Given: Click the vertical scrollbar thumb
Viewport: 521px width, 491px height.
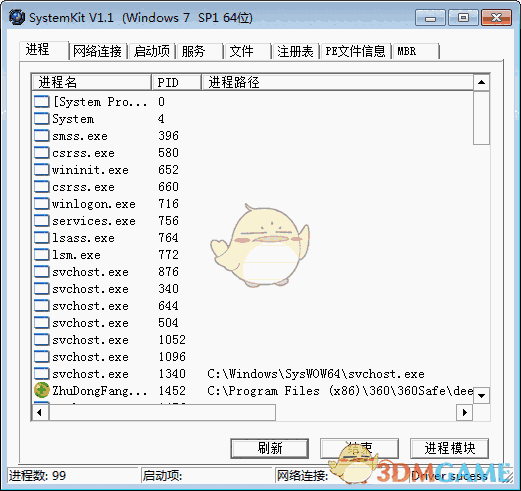Looking at the screenshot, I should [481, 118].
